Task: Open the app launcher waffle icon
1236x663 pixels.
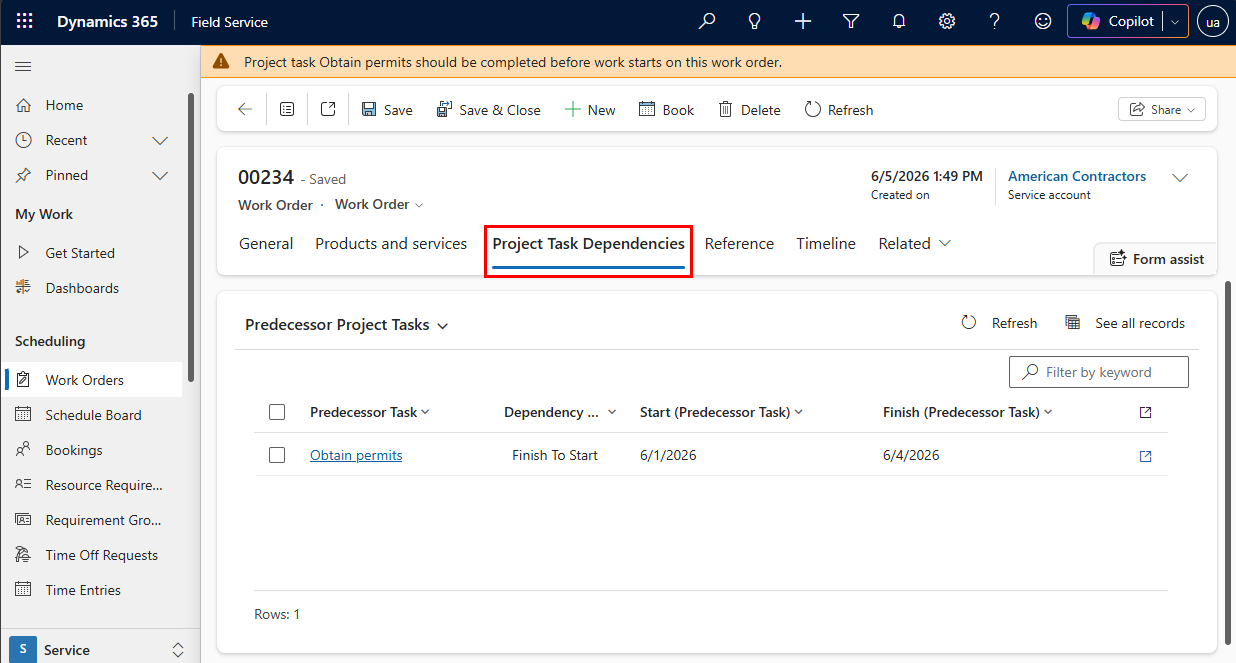Action: point(25,21)
